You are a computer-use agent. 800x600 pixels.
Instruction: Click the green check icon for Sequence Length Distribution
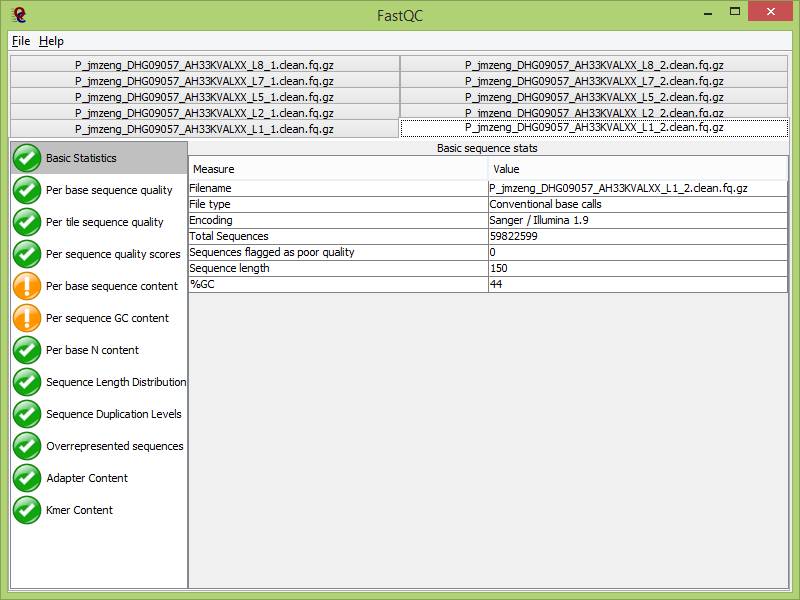(27, 382)
